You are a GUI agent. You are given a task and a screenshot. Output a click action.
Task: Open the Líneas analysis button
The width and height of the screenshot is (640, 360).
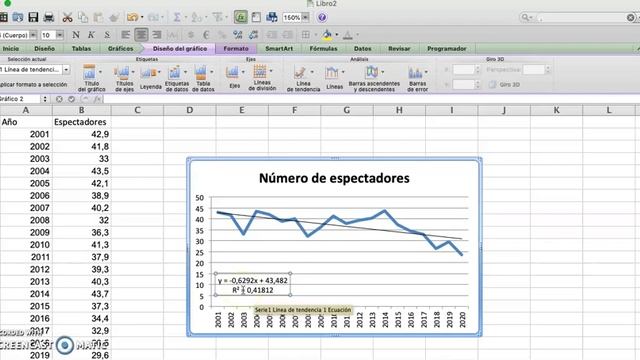coord(334,78)
